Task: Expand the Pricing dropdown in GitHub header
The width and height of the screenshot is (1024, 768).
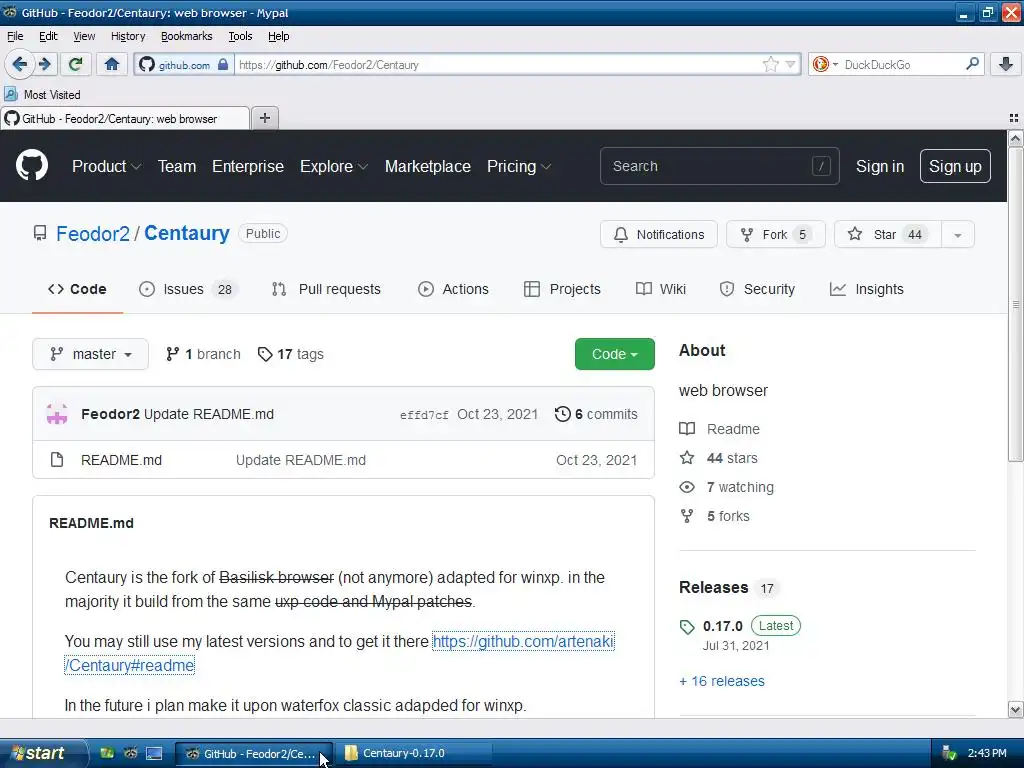Action: pyautogui.click(x=519, y=167)
